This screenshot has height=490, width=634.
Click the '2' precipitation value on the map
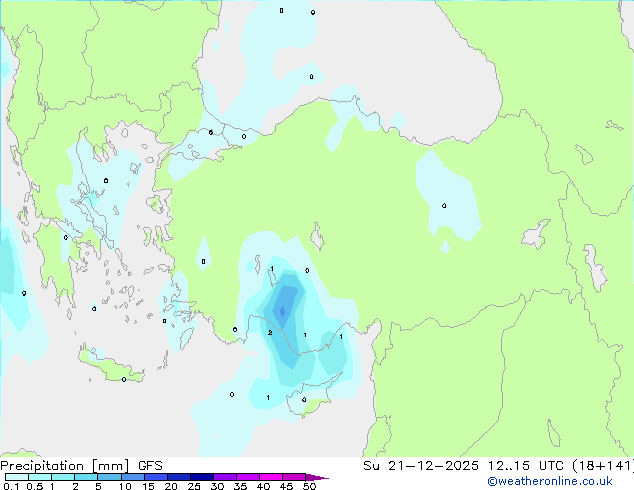point(270,333)
